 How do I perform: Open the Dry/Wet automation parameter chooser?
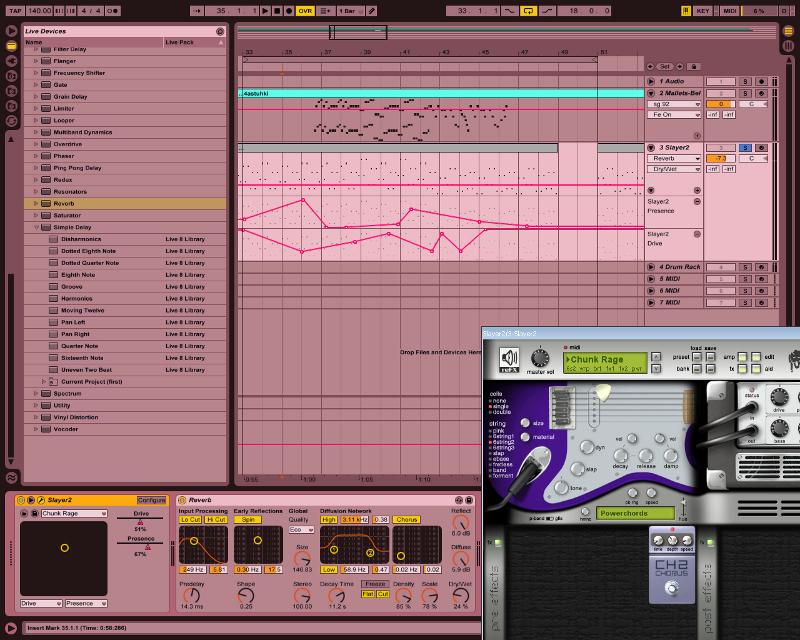pos(674,169)
